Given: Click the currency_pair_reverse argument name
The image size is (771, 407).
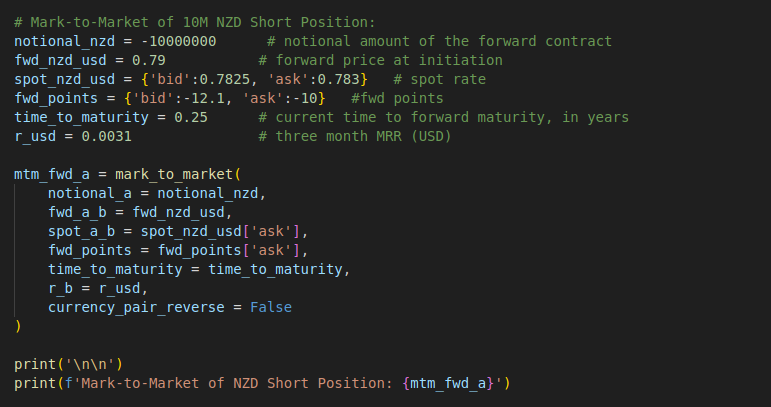Looking at the screenshot, I should pos(132,307).
